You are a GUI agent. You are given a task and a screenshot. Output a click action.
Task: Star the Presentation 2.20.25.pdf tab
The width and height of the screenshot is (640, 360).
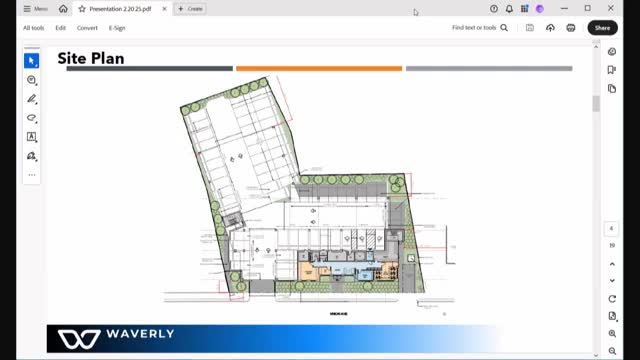(x=82, y=9)
